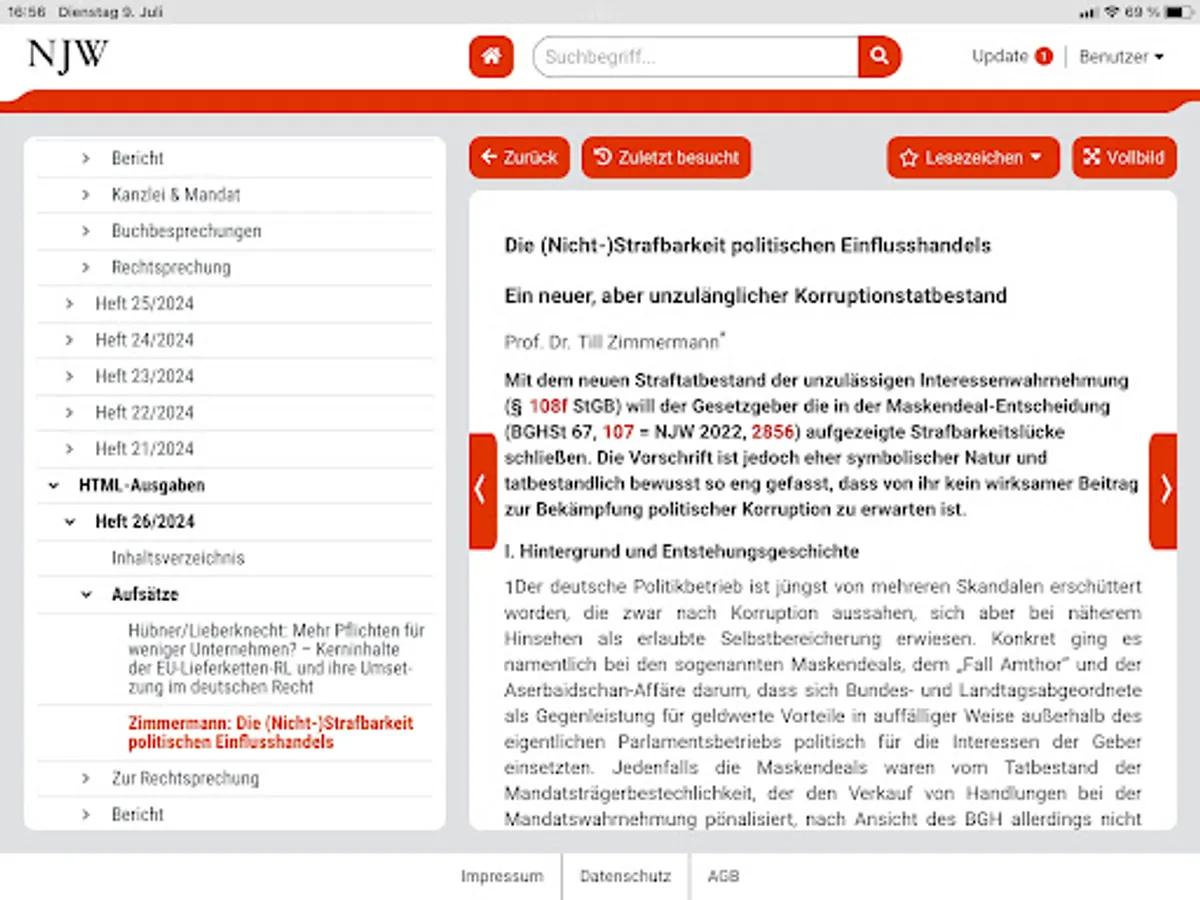Click the Zuletzt besucht history icon
Viewport: 1200px width, 900px height.
tap(601, 157)
